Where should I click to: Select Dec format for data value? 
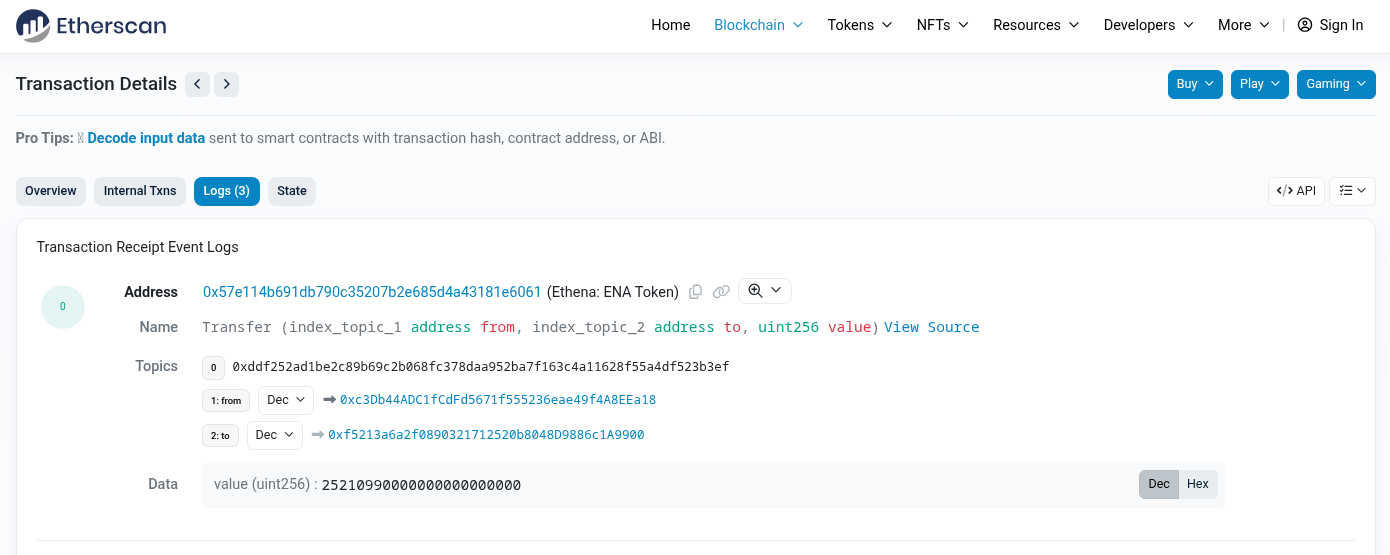1159,484
